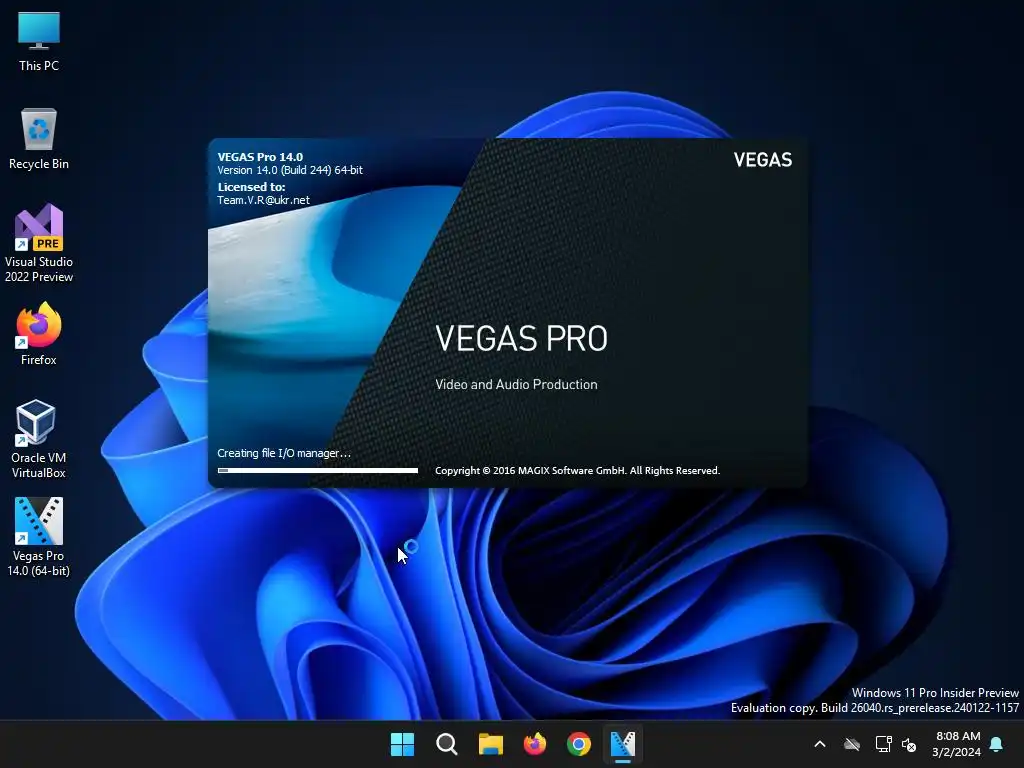Image resolution: width=1024 pixels, height=768 pixels.
Task: Click "Version 14.0 (Build 244) 64-bit" text
Action: [290, 170]
